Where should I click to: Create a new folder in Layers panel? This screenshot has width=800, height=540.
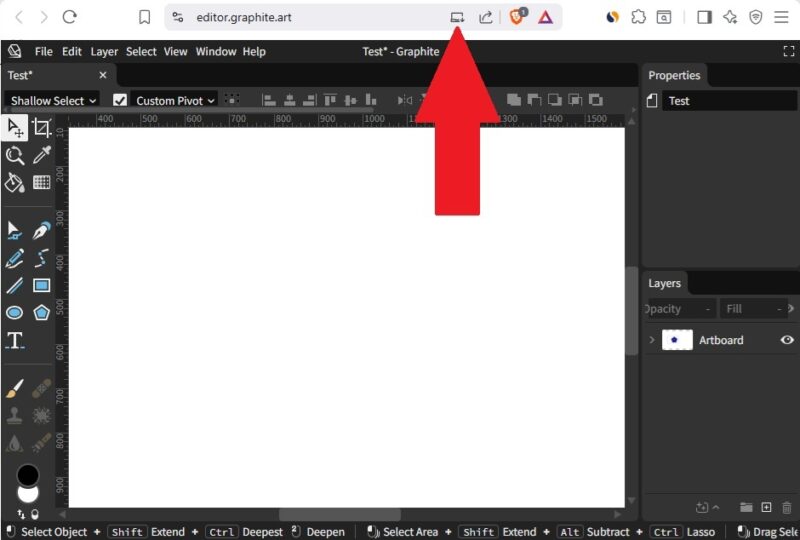point(746,507)
